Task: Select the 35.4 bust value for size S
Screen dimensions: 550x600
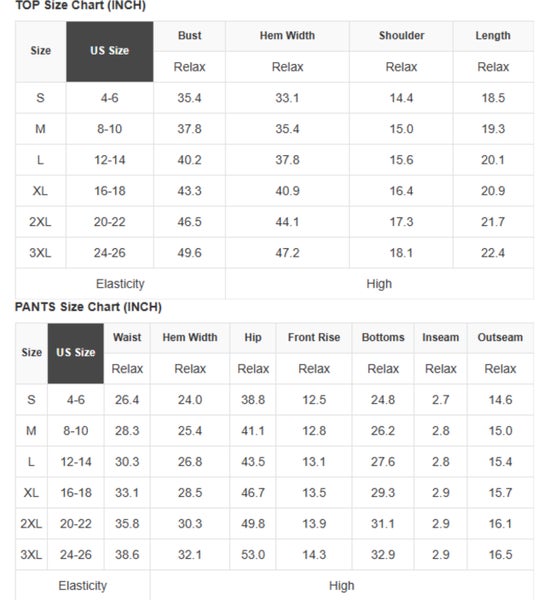Action: pos(189,98)
